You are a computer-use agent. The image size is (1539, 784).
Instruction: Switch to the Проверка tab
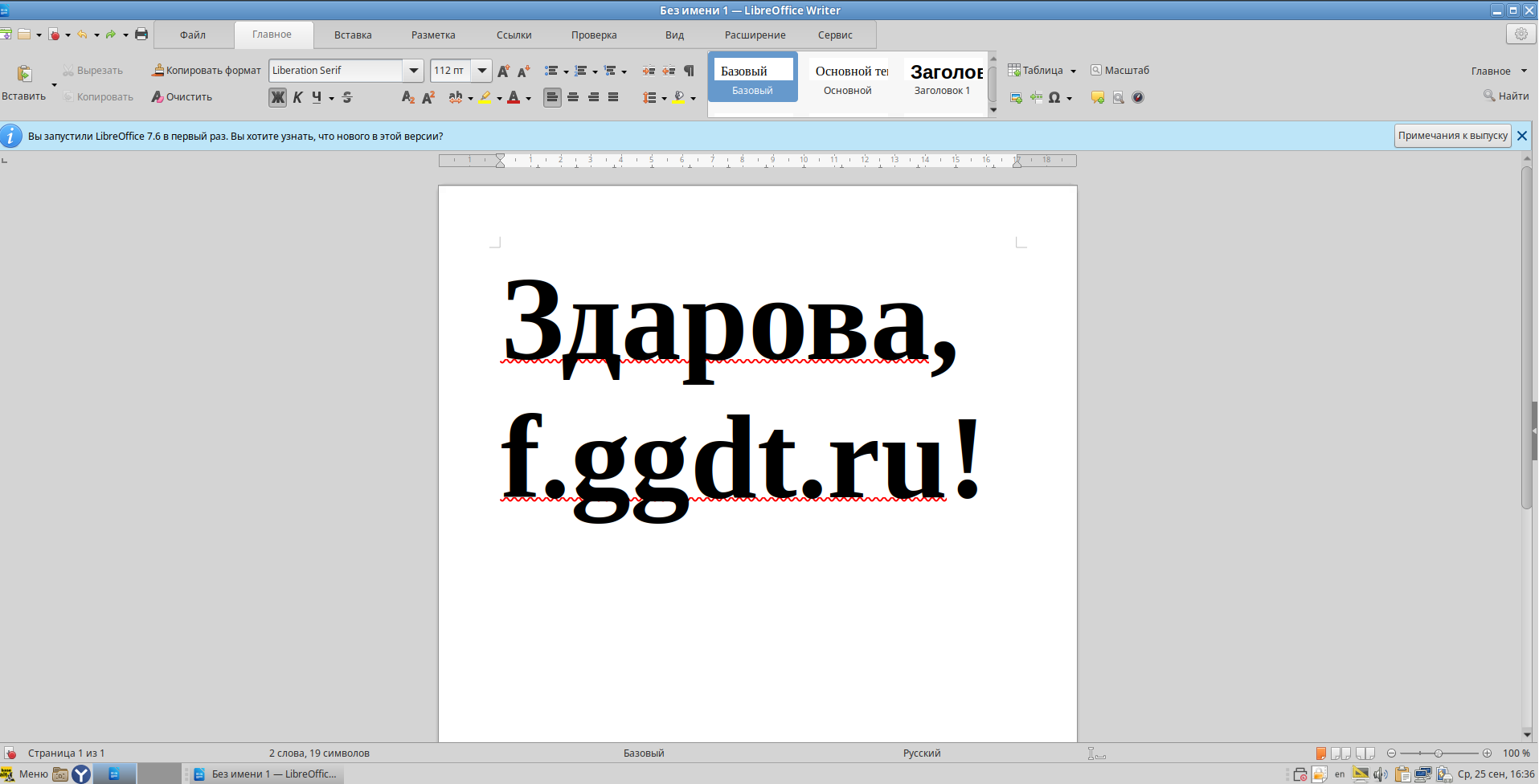point(594,35)
